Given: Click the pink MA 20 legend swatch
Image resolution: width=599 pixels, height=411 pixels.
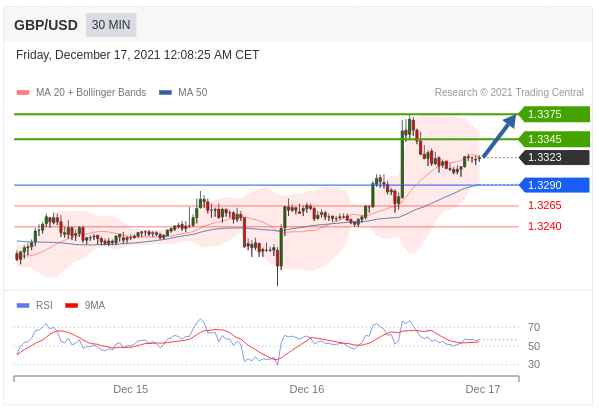Looking at the screenshot, I should 23,92.
